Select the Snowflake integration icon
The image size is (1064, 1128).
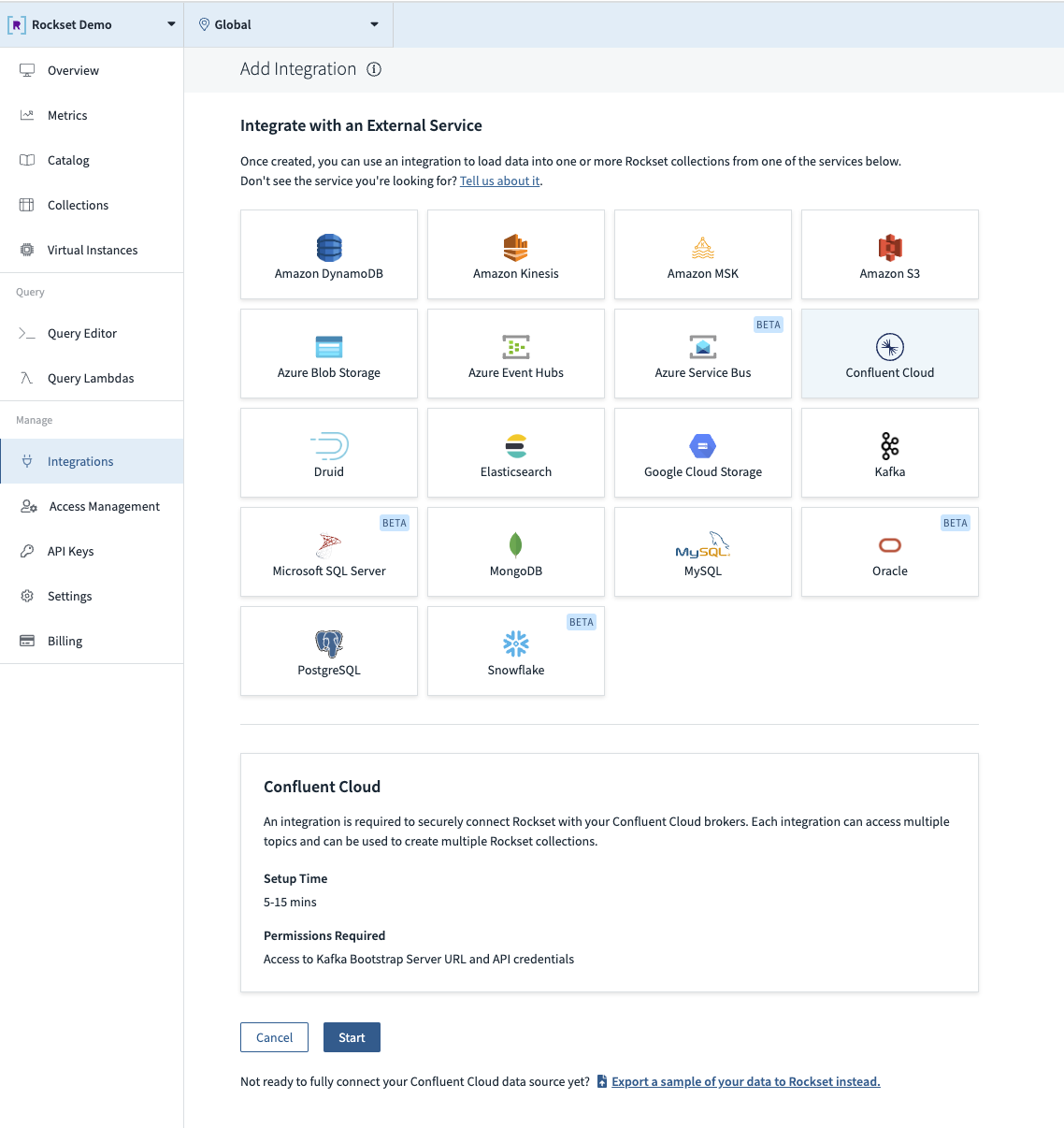point(516,644)
